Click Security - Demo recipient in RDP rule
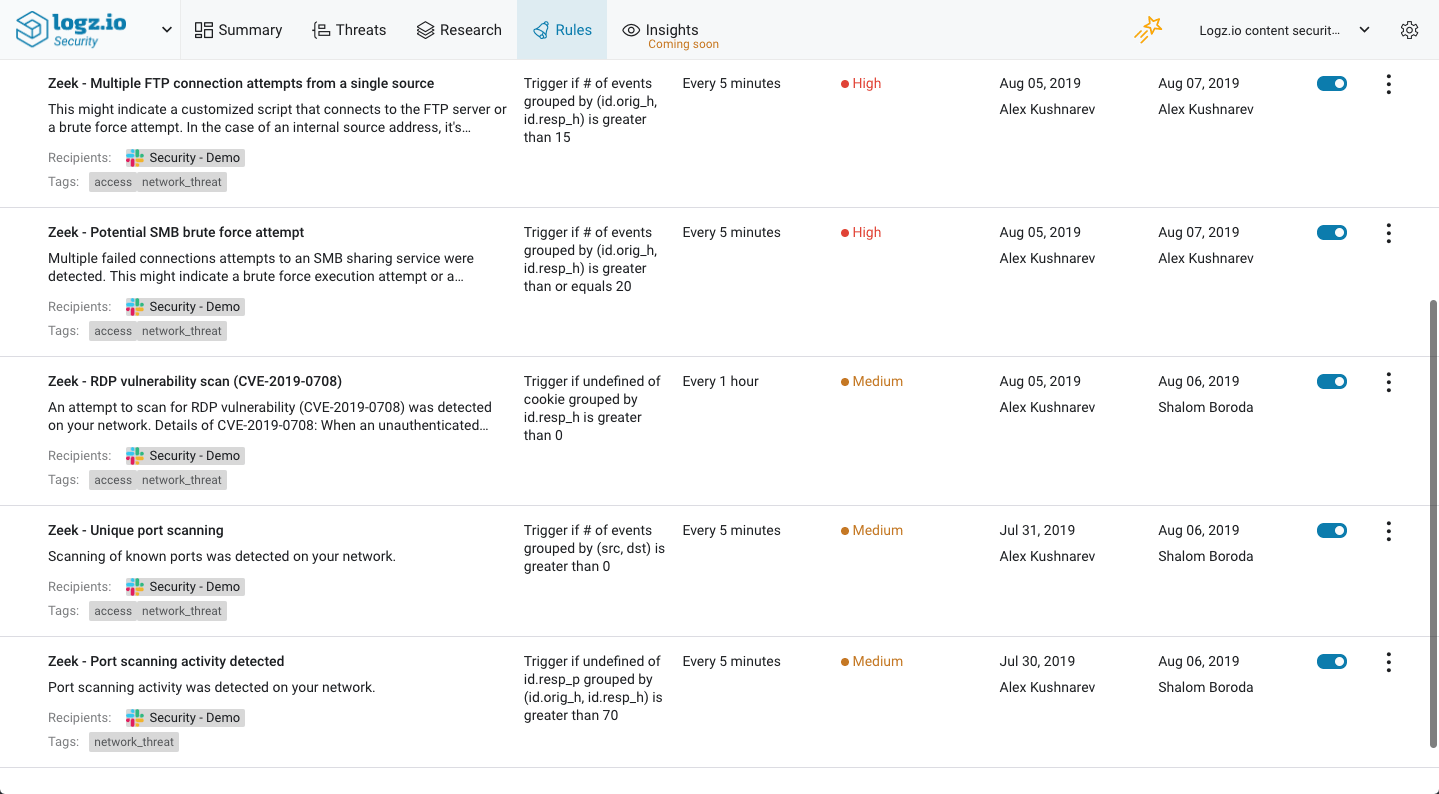This screenshot has height=794, width=1439. (x=185, y=456)
